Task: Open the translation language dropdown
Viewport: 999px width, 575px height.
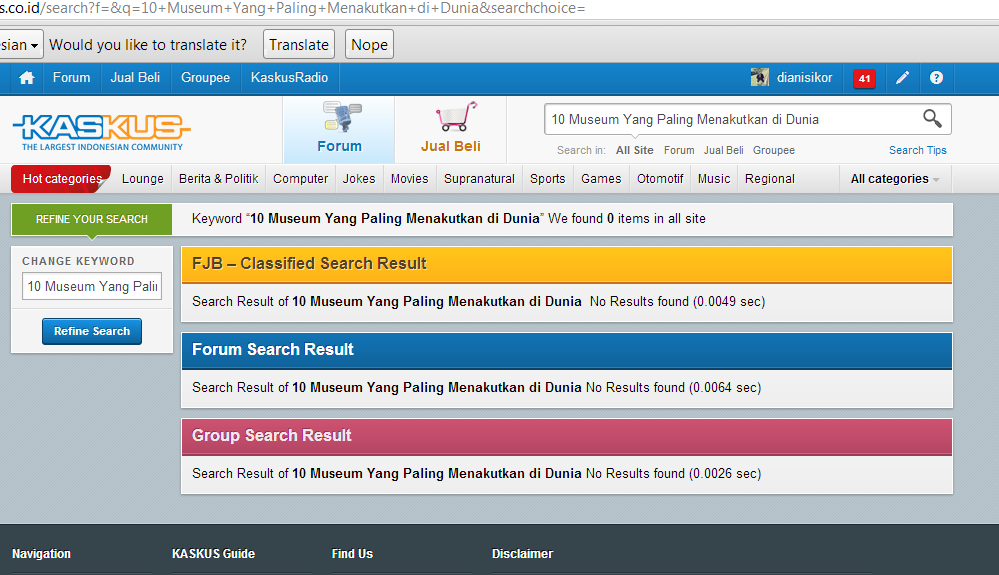Action: (20, 45)
